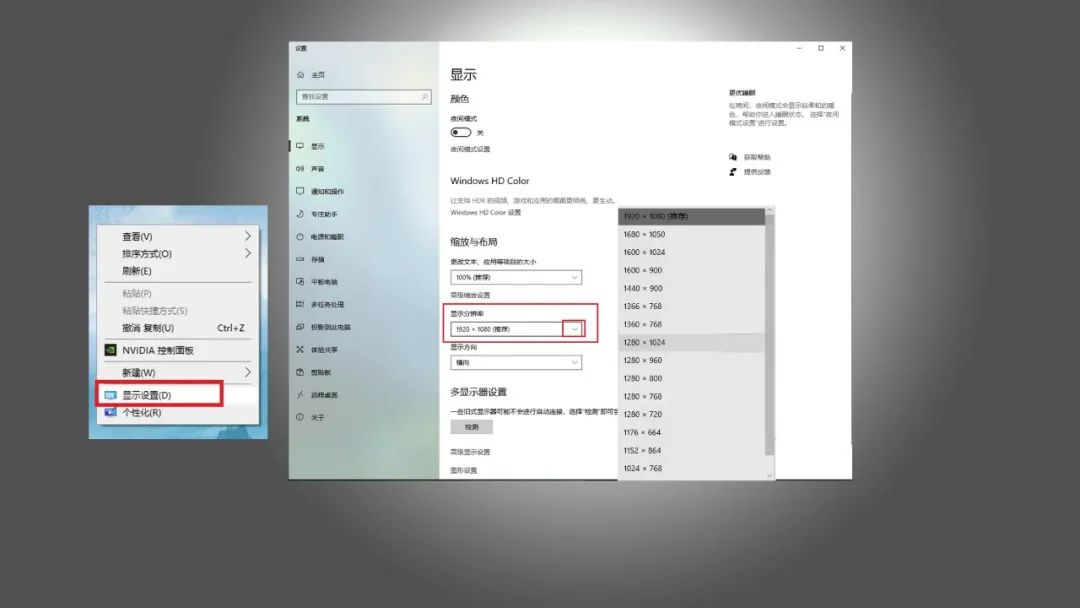
Task: Select 1360 × 768 resolution option
Action: click(x=692, y=324)
